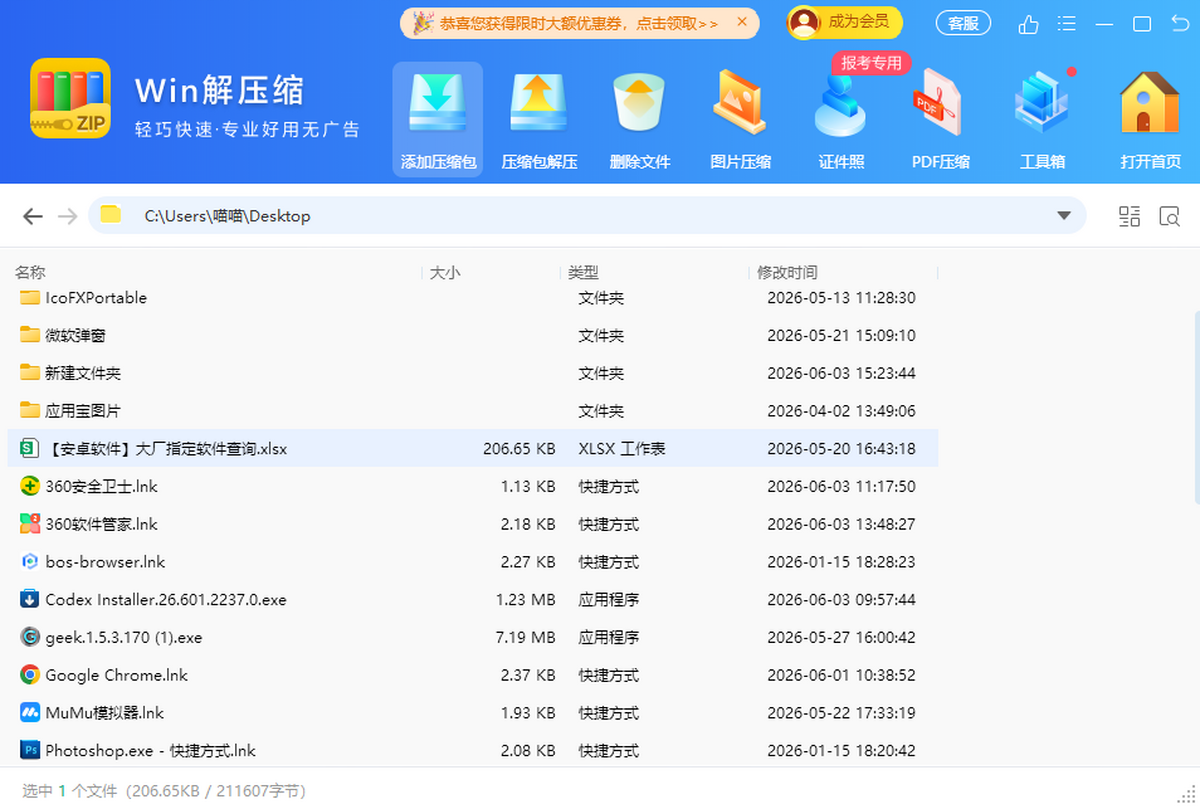Click the MuMu模拟器 file icon
The image size is (1200, 809).
30,713
